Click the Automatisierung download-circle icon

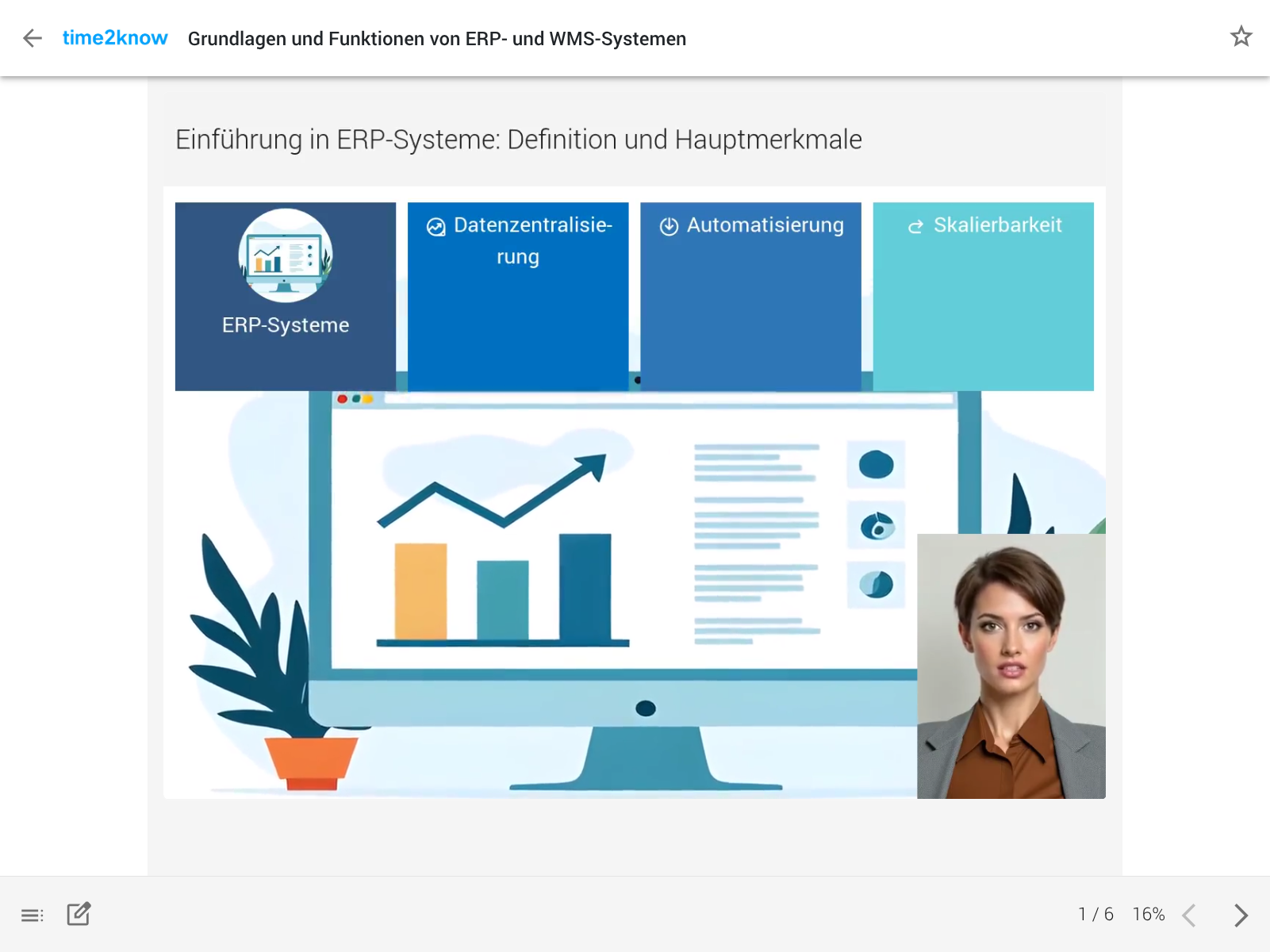(x=669, y=227)
